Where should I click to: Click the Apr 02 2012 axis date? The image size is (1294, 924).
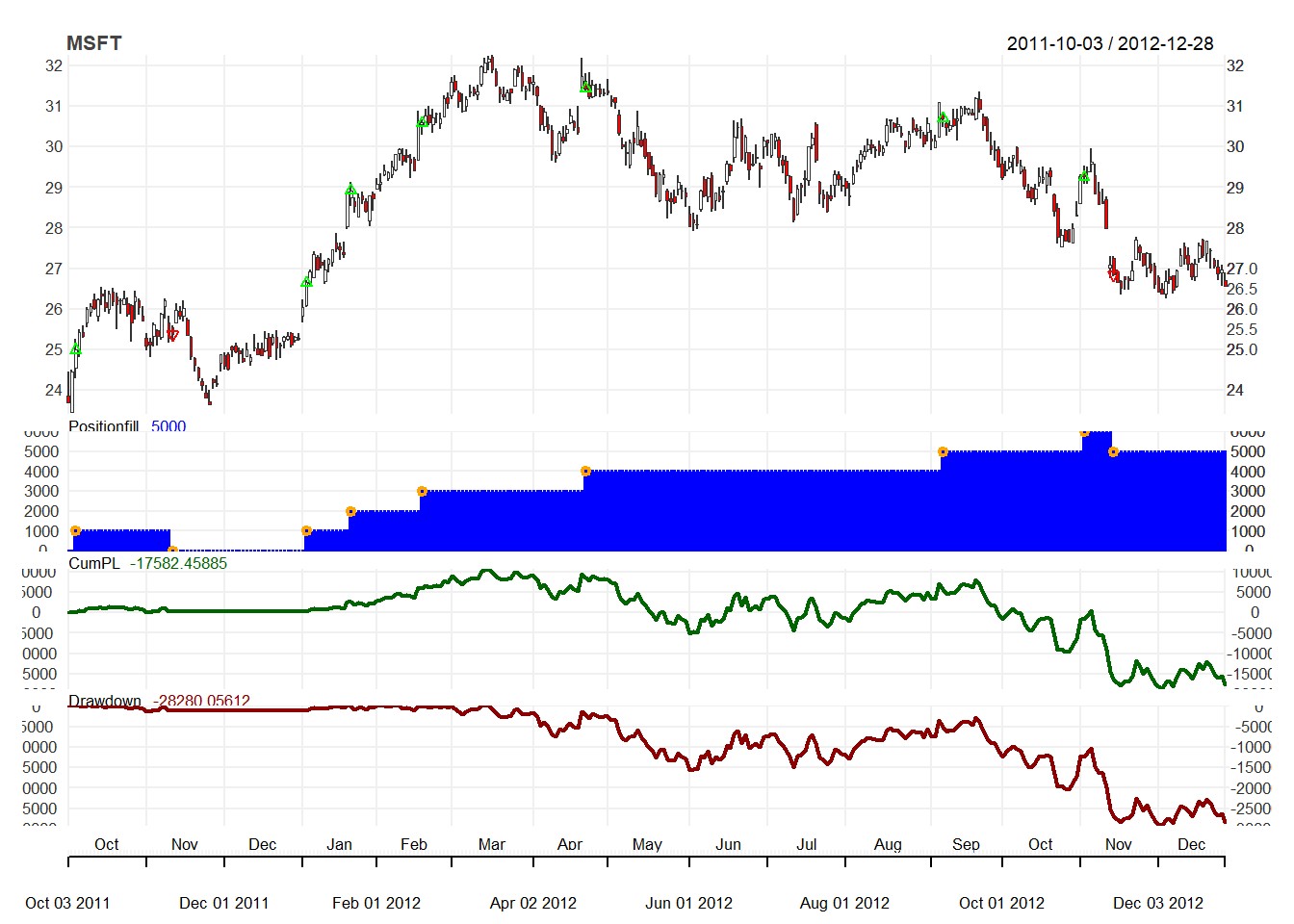(x=533, y=903)
